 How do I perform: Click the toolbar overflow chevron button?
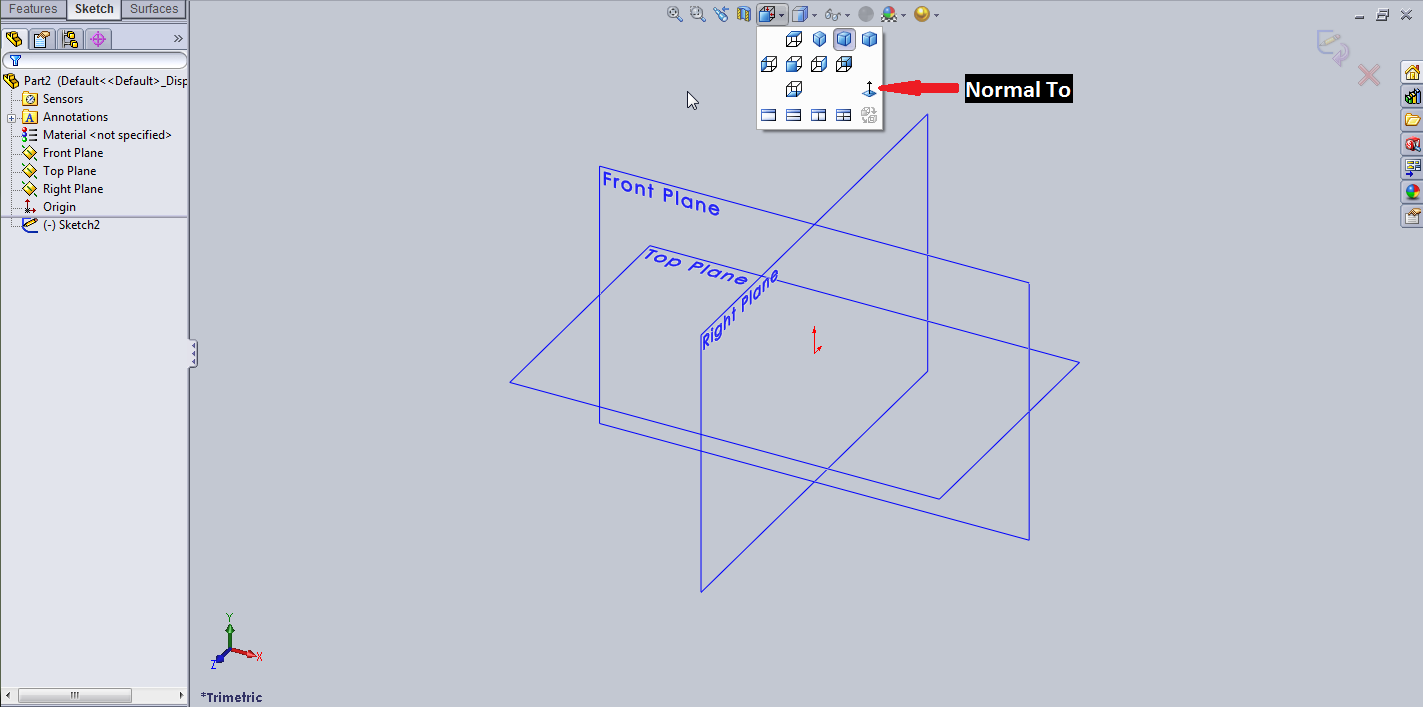coord(178,38)
